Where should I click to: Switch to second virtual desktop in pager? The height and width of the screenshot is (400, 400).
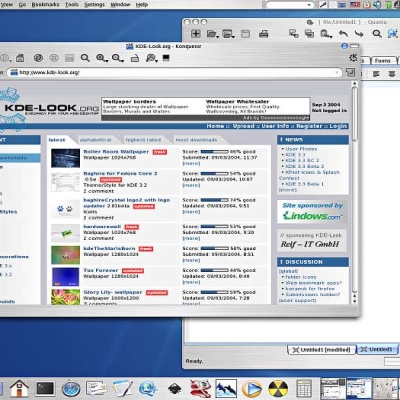pos(359,389)
